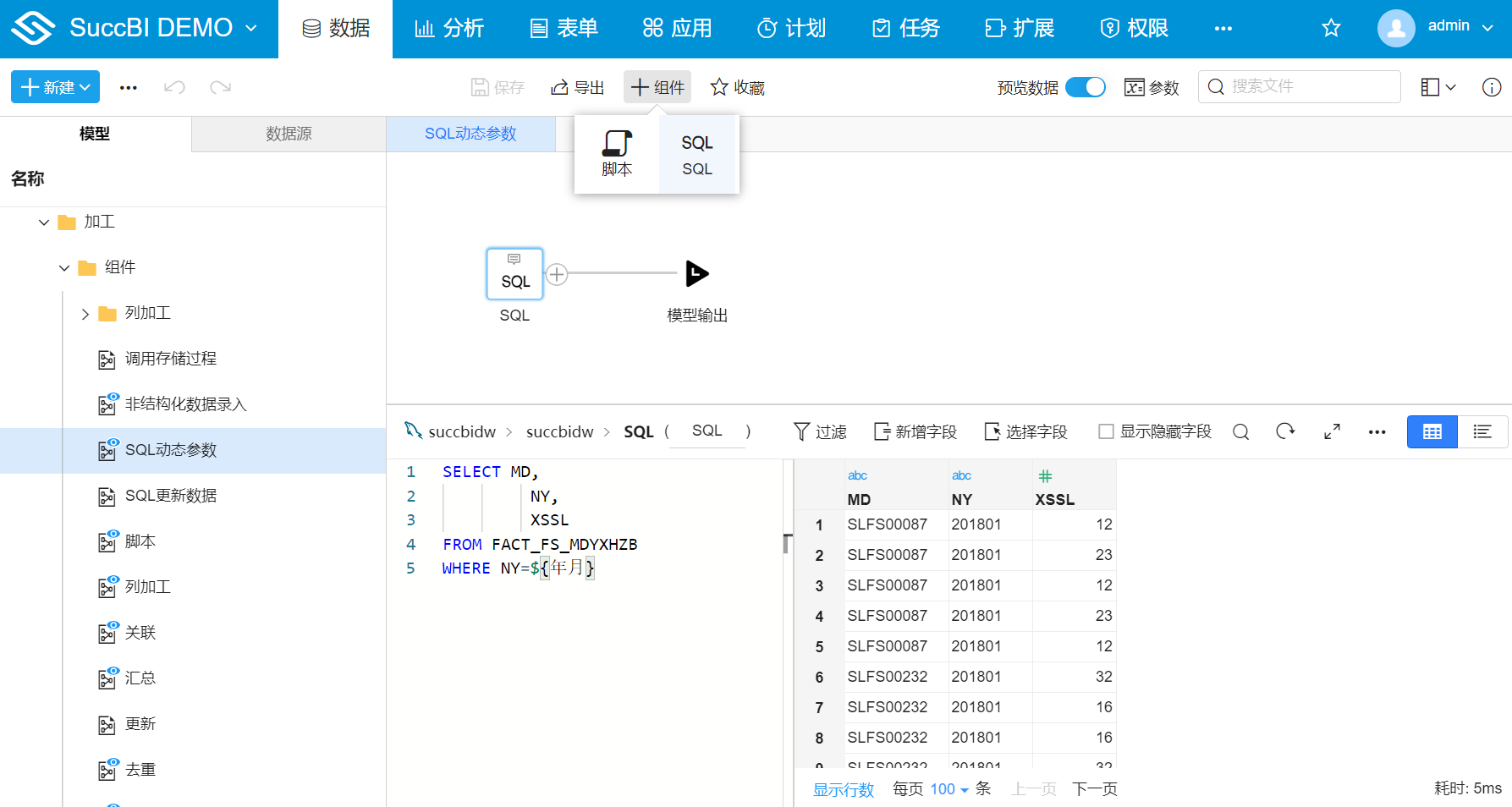Switch preview to list view icon

click(x=1483, y=431)
